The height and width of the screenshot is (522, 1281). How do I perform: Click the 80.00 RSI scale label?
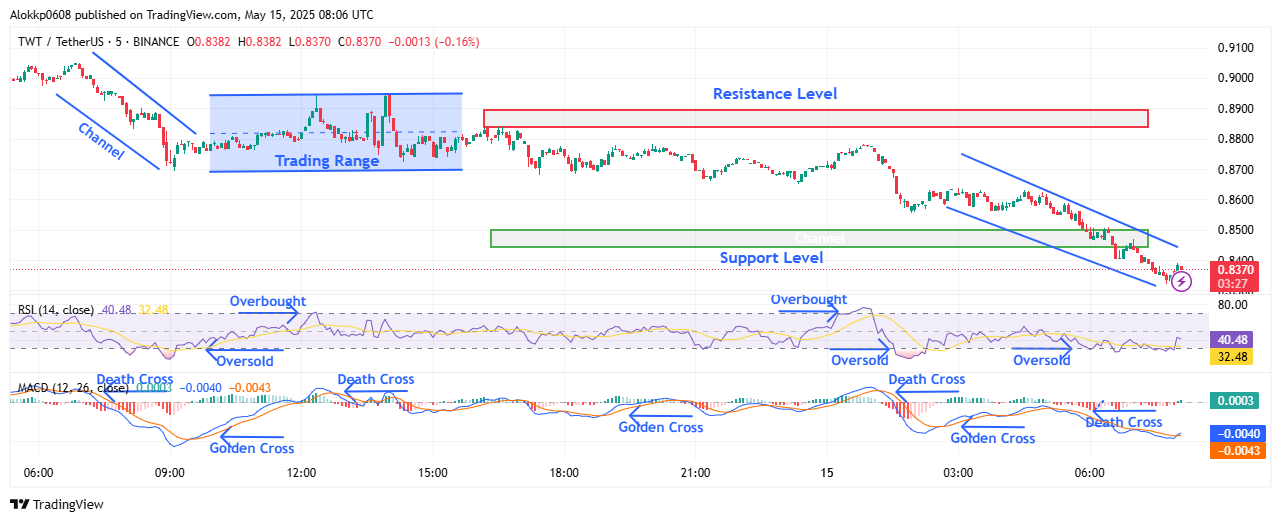[1232, 304]
